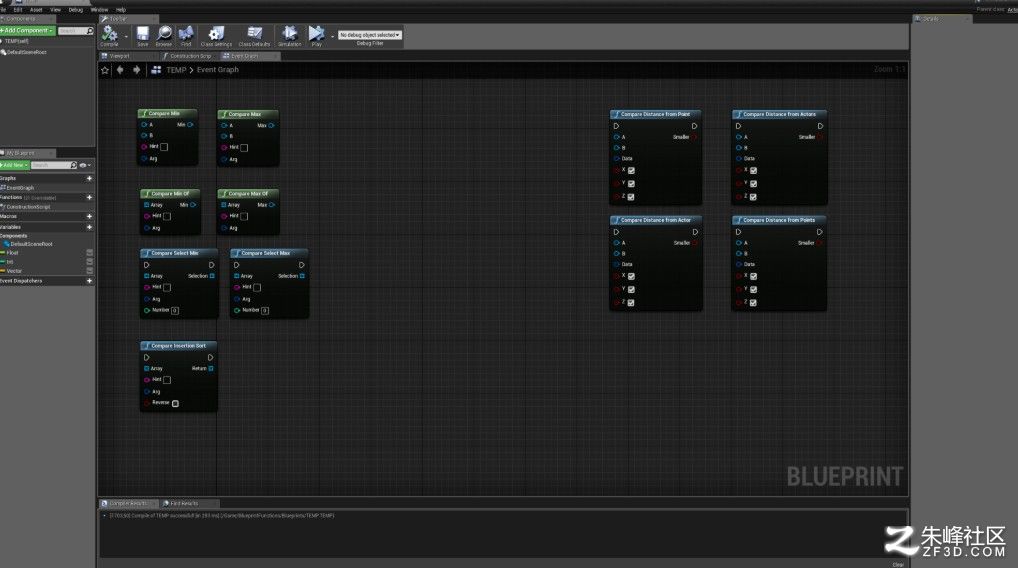1018x568 pixels.
Task: Open the Window menu
Action: point(99,10)
